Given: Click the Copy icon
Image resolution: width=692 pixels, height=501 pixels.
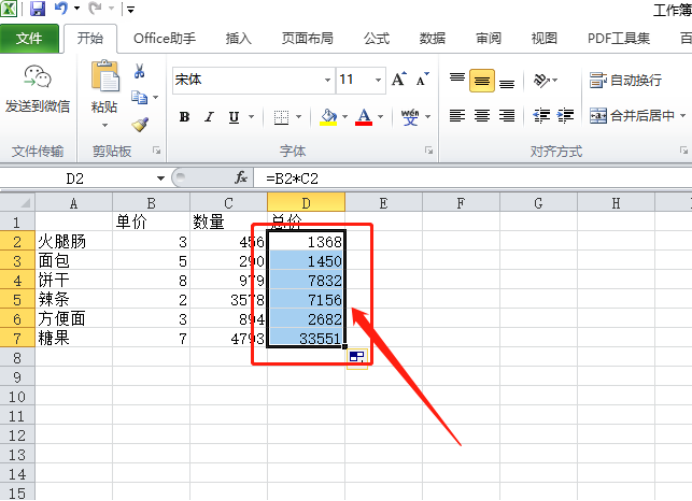Looking at the screenshot, I should pyautogui.click(x=139, y=97).
